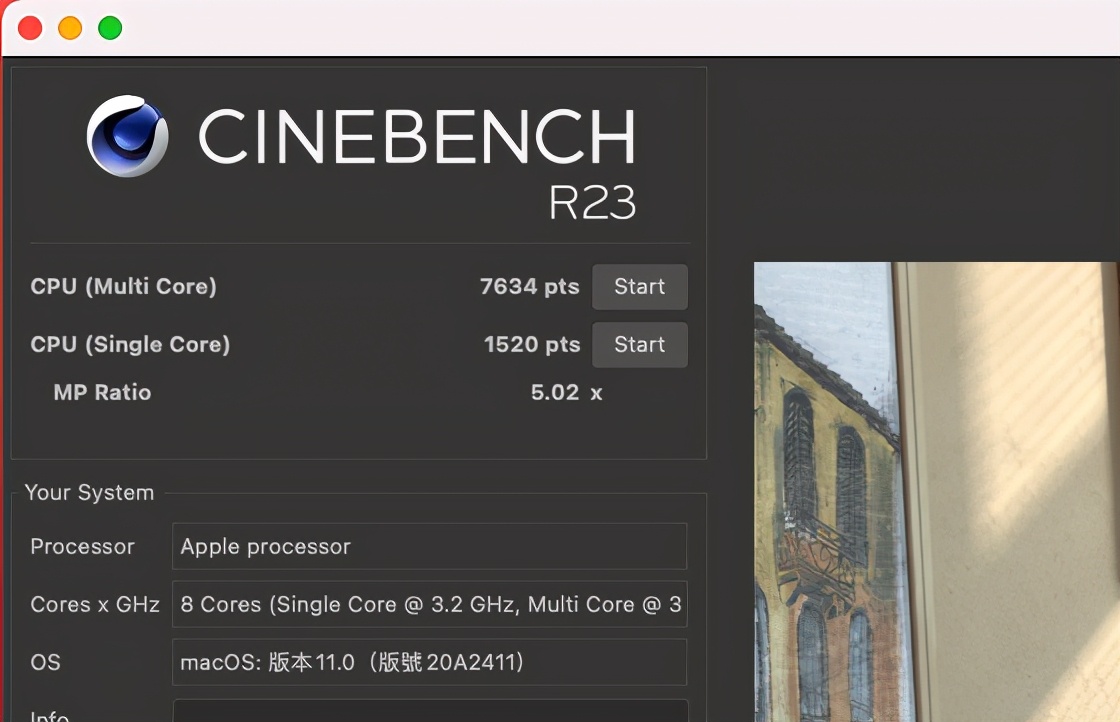Click the MP Ratio label
Image resolution: width=1120 pixels, height=722 pixels.
(x=102, y=393)
